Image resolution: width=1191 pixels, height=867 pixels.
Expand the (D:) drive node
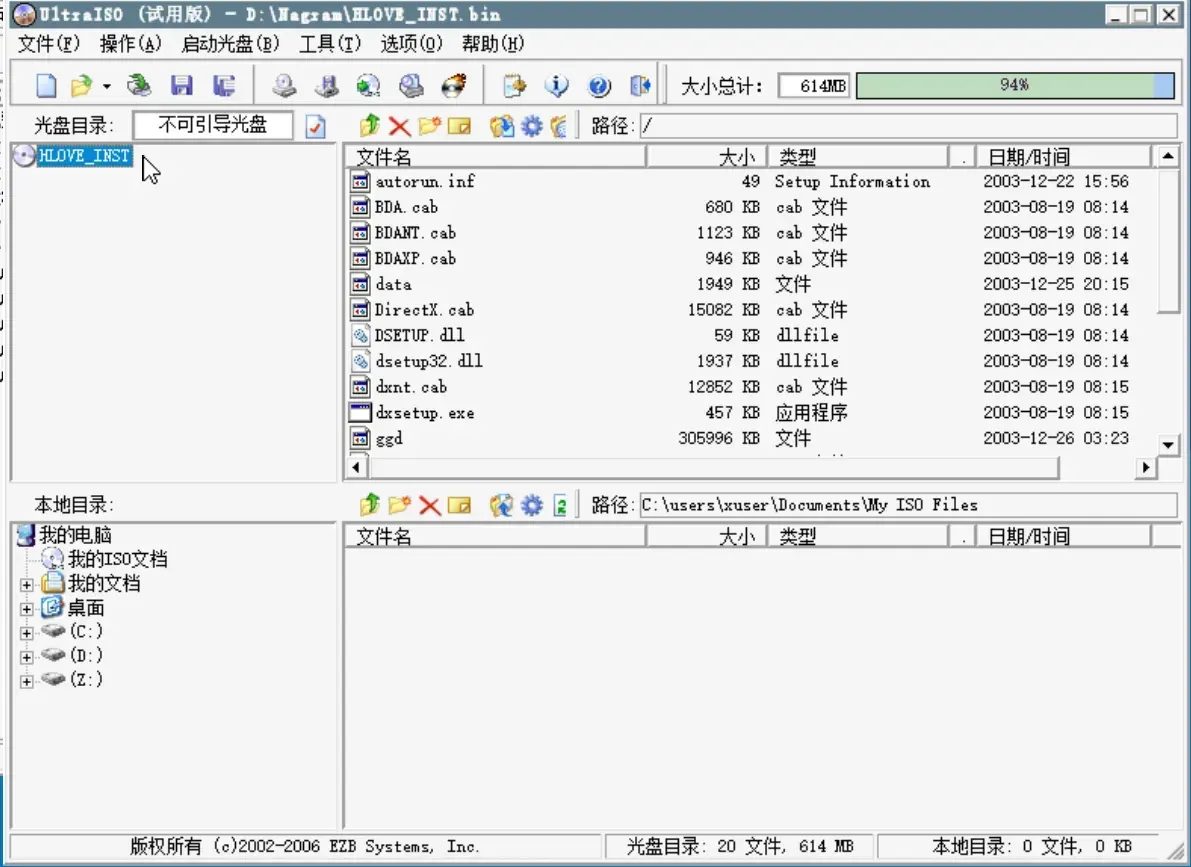[27, 657]
